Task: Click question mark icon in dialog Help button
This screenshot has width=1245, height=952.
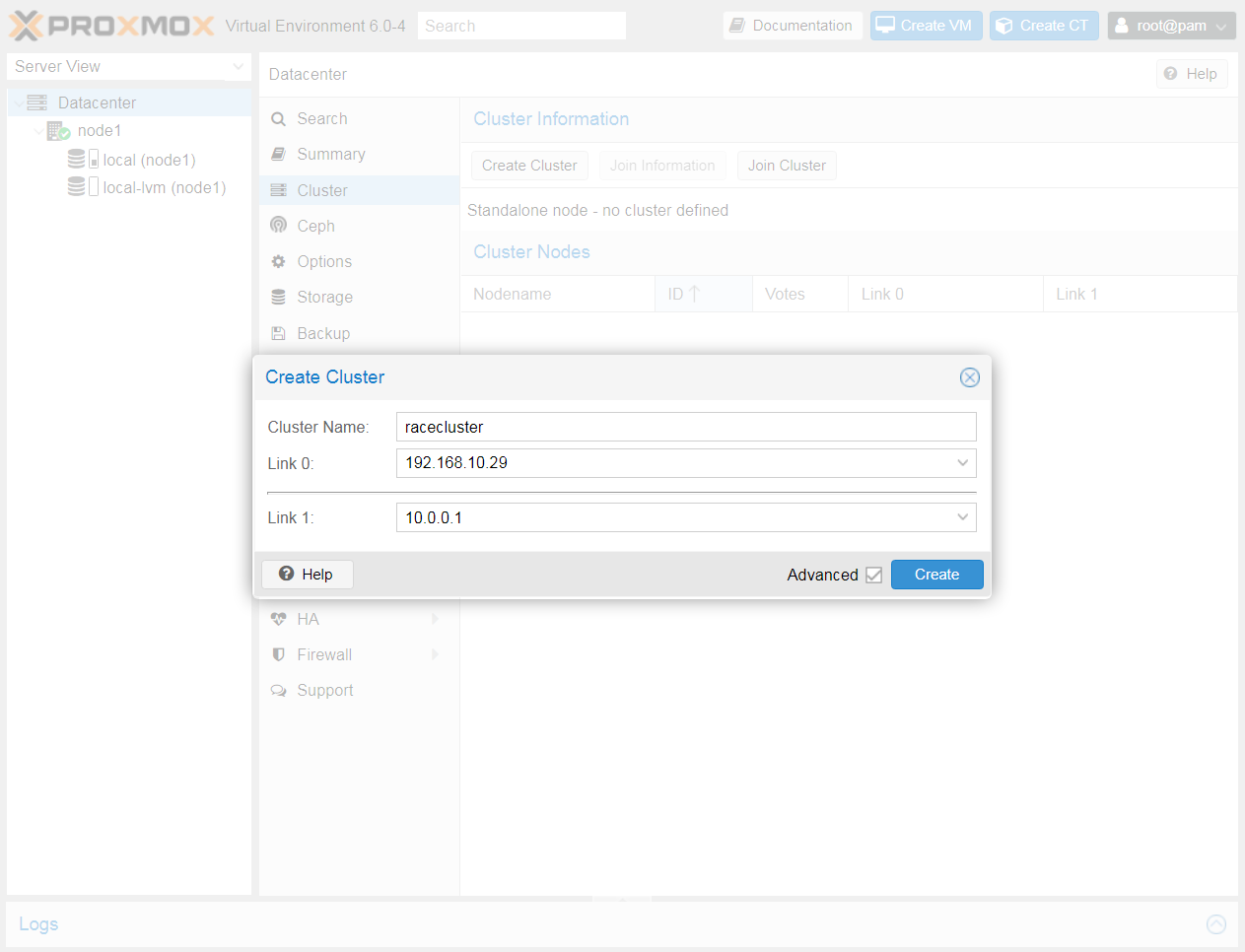Action: pos(287,574)
